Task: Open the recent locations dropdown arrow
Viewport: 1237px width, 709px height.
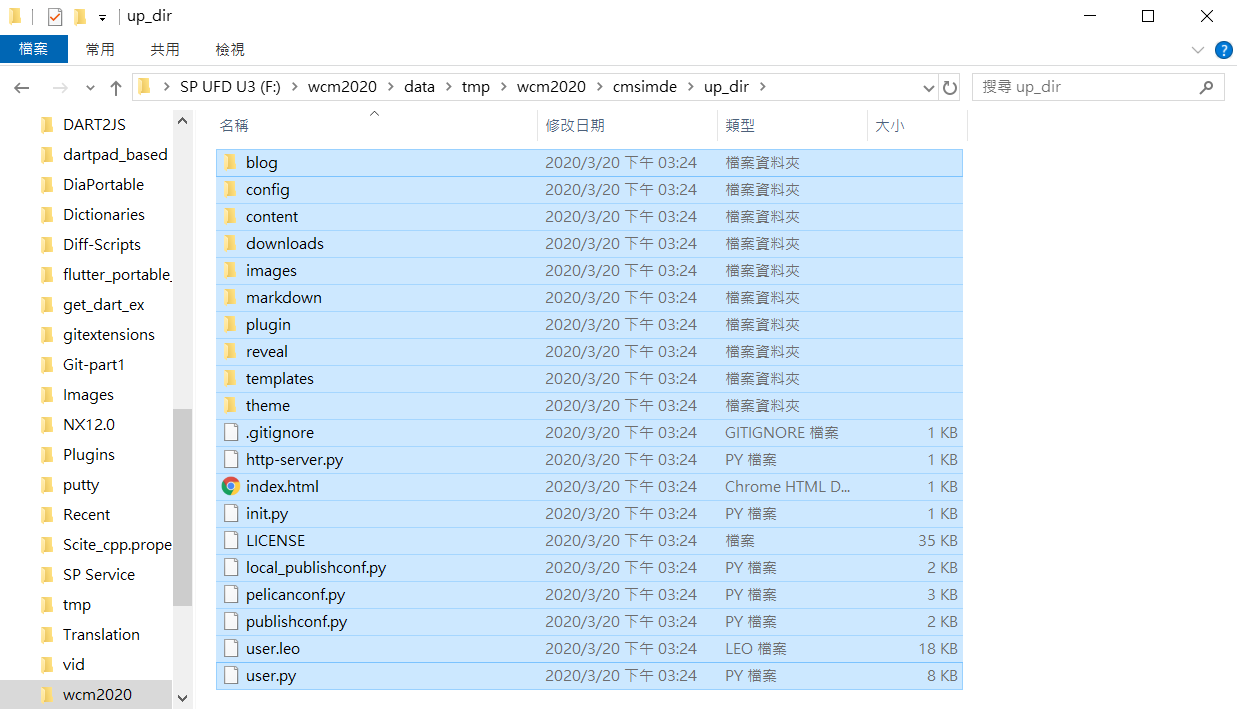Action: (x=90, y=88)
